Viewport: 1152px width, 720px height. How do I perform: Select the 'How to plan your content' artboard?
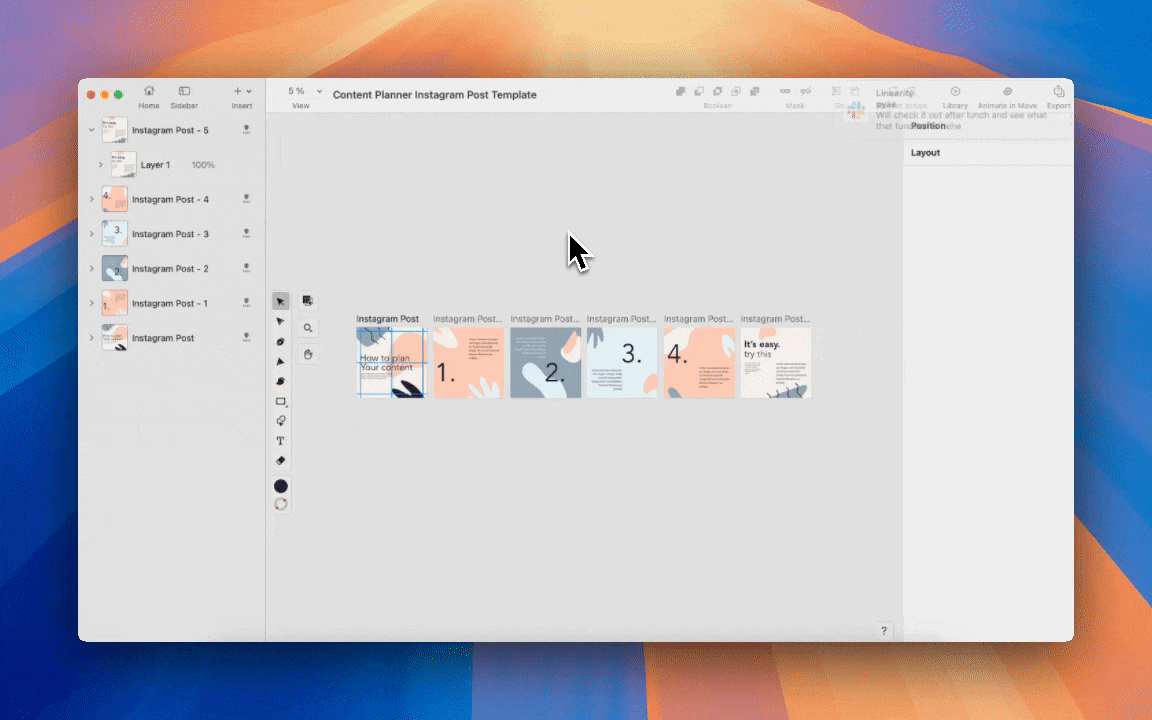coord(391,363)
